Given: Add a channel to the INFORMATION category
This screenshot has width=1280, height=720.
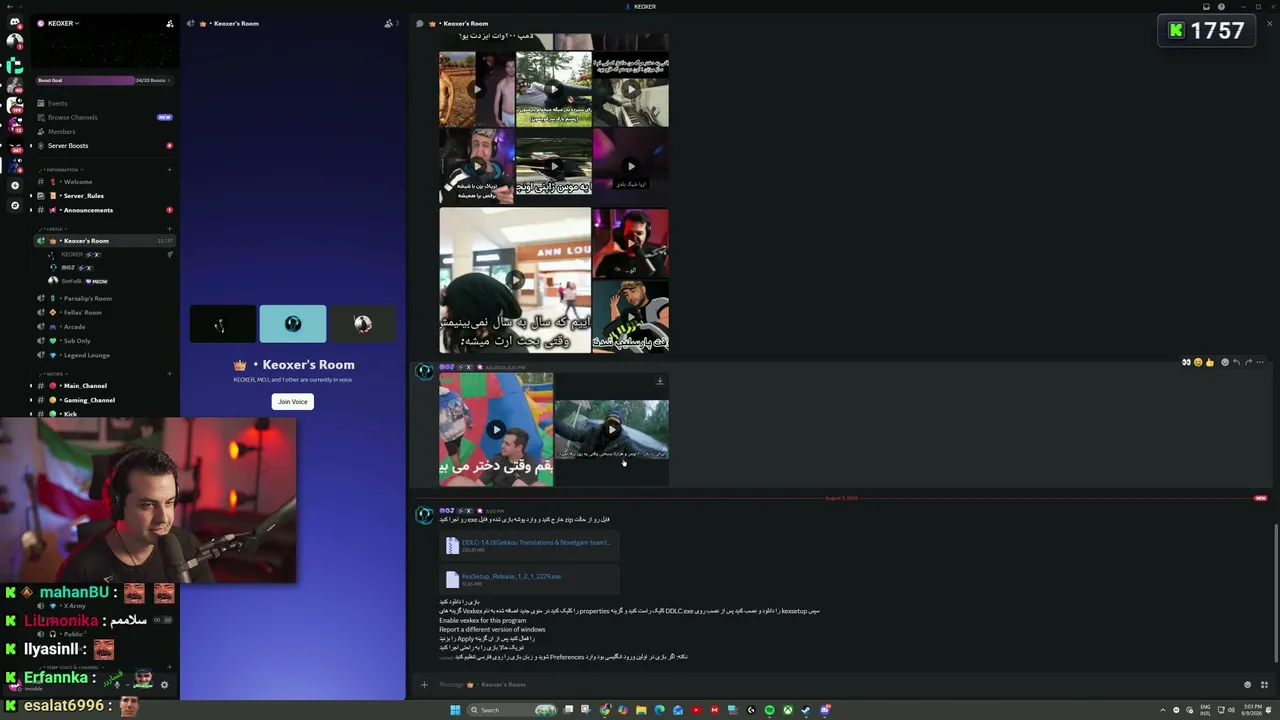Looking at the screenshot, I should (169, 170).
